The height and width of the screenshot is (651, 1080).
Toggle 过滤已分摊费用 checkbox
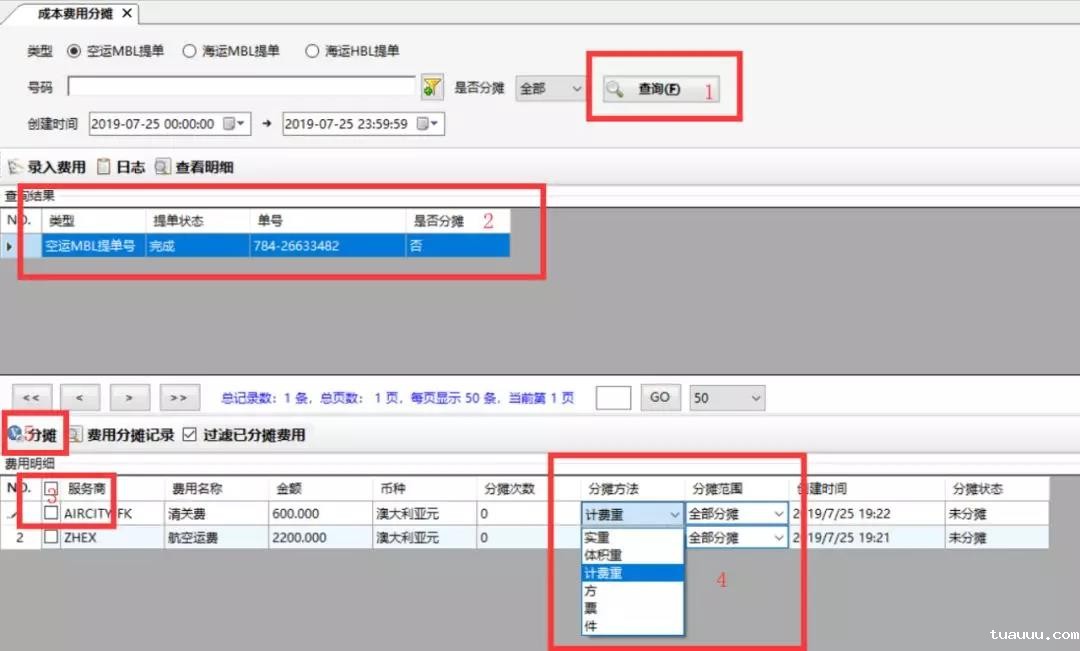pos(192,435)
